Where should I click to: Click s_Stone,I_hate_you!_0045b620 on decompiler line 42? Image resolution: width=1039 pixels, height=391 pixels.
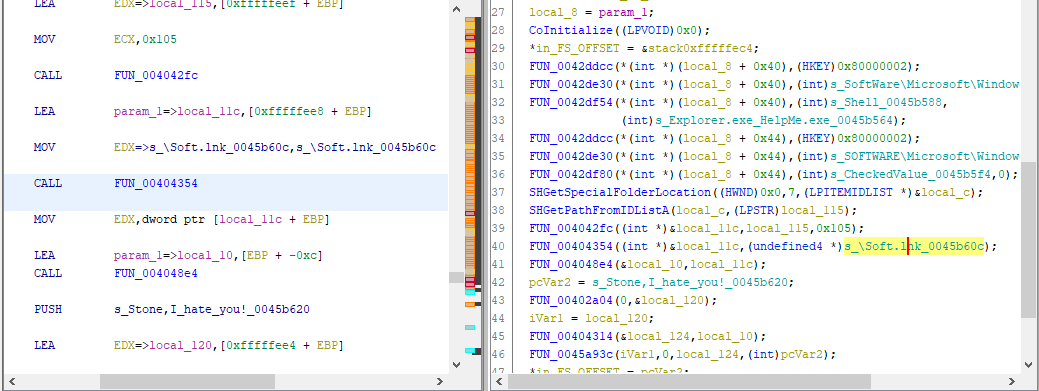tap(689, 282)
